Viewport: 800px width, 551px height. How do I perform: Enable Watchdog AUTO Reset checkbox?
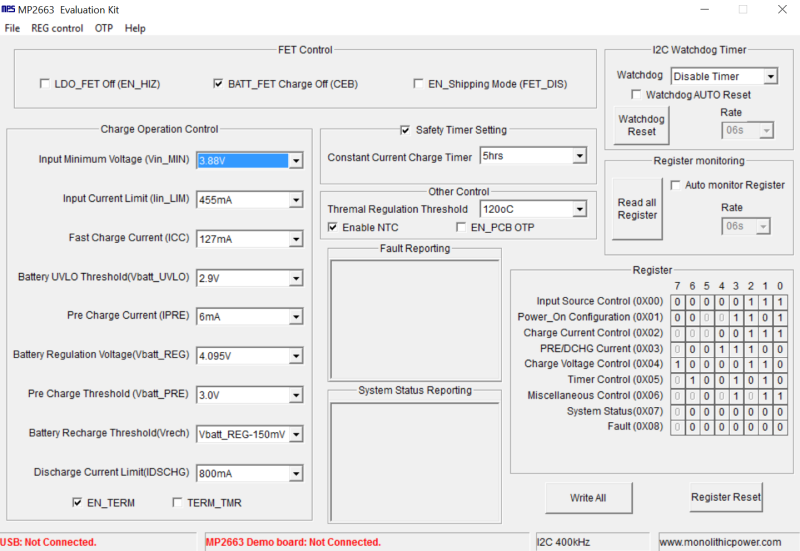[636, 94]
